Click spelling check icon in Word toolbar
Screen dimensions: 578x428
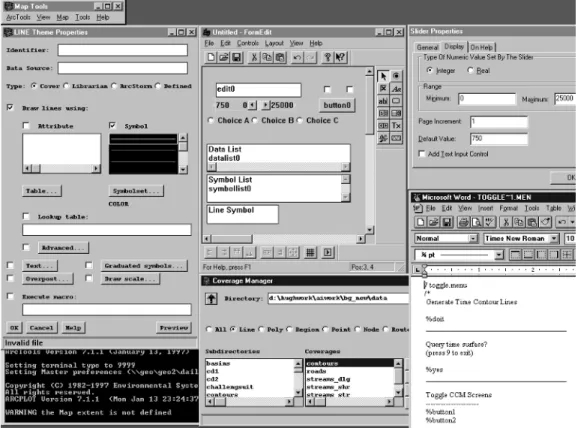click(x=489, y=222)
